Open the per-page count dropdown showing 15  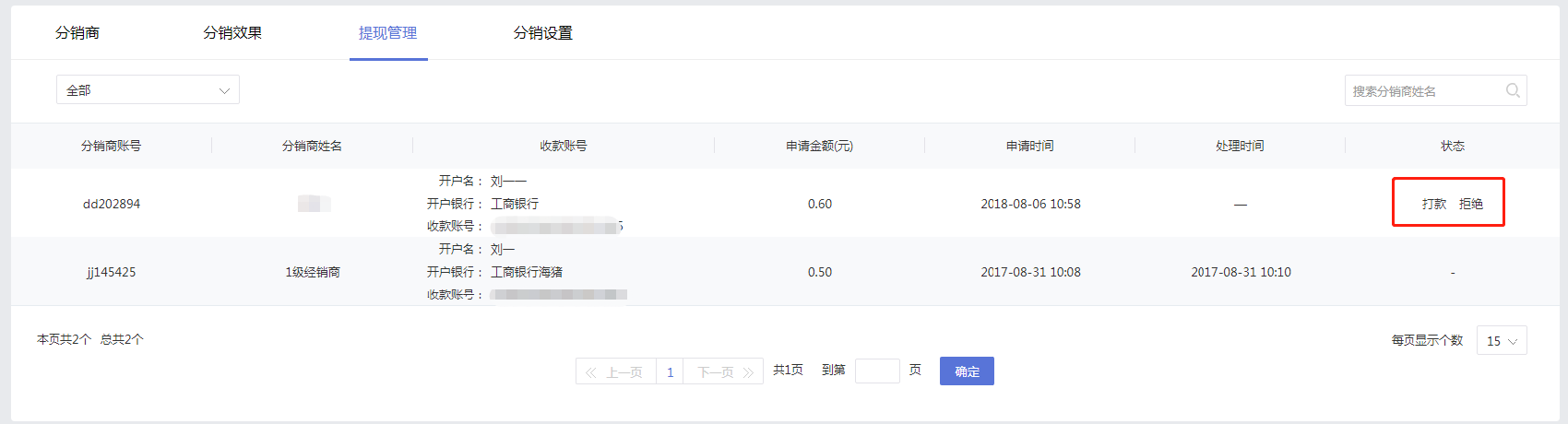pyautogui.click(x=1502, y=340)
